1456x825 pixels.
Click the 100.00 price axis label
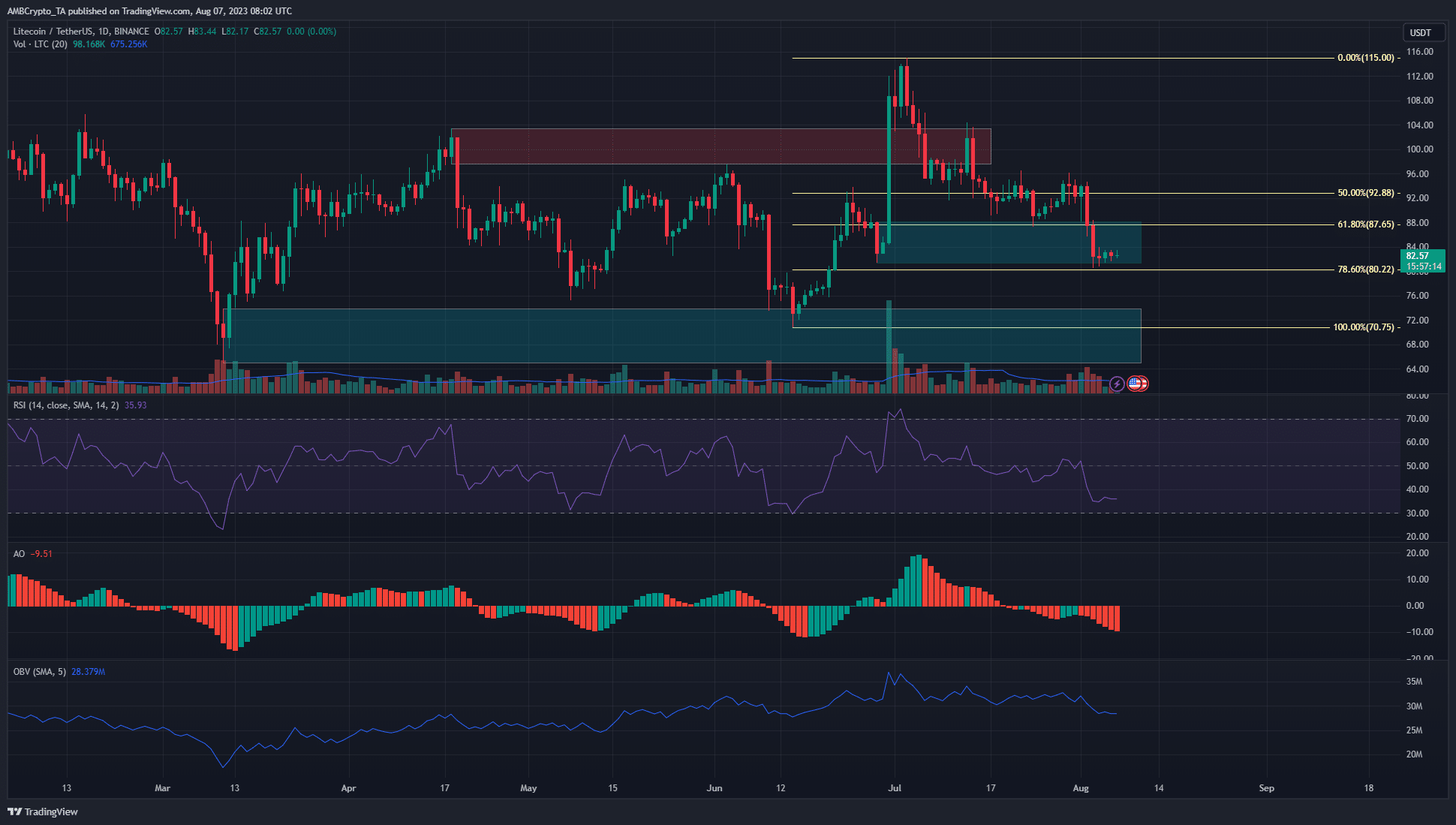pyautogui.click(x=1419, y=149)
